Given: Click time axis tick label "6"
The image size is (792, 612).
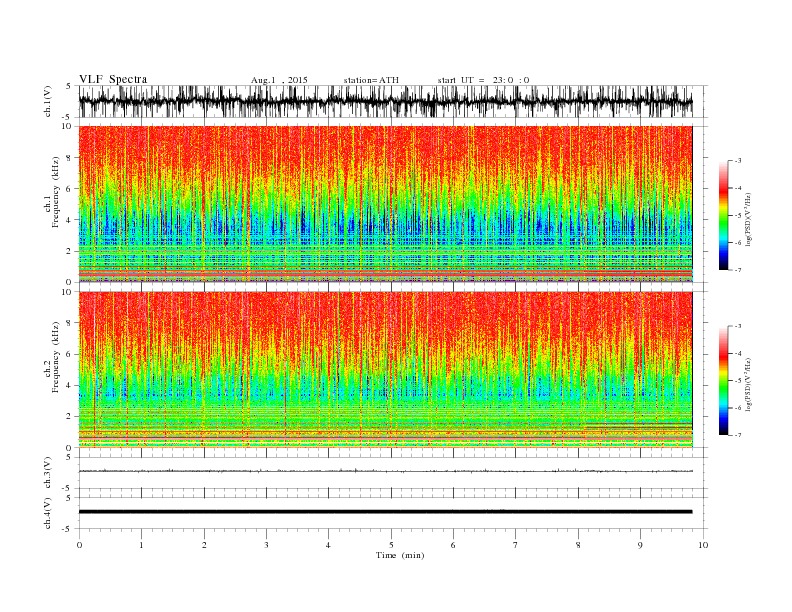Looking at the screenshot, I should tap(453, 545).
